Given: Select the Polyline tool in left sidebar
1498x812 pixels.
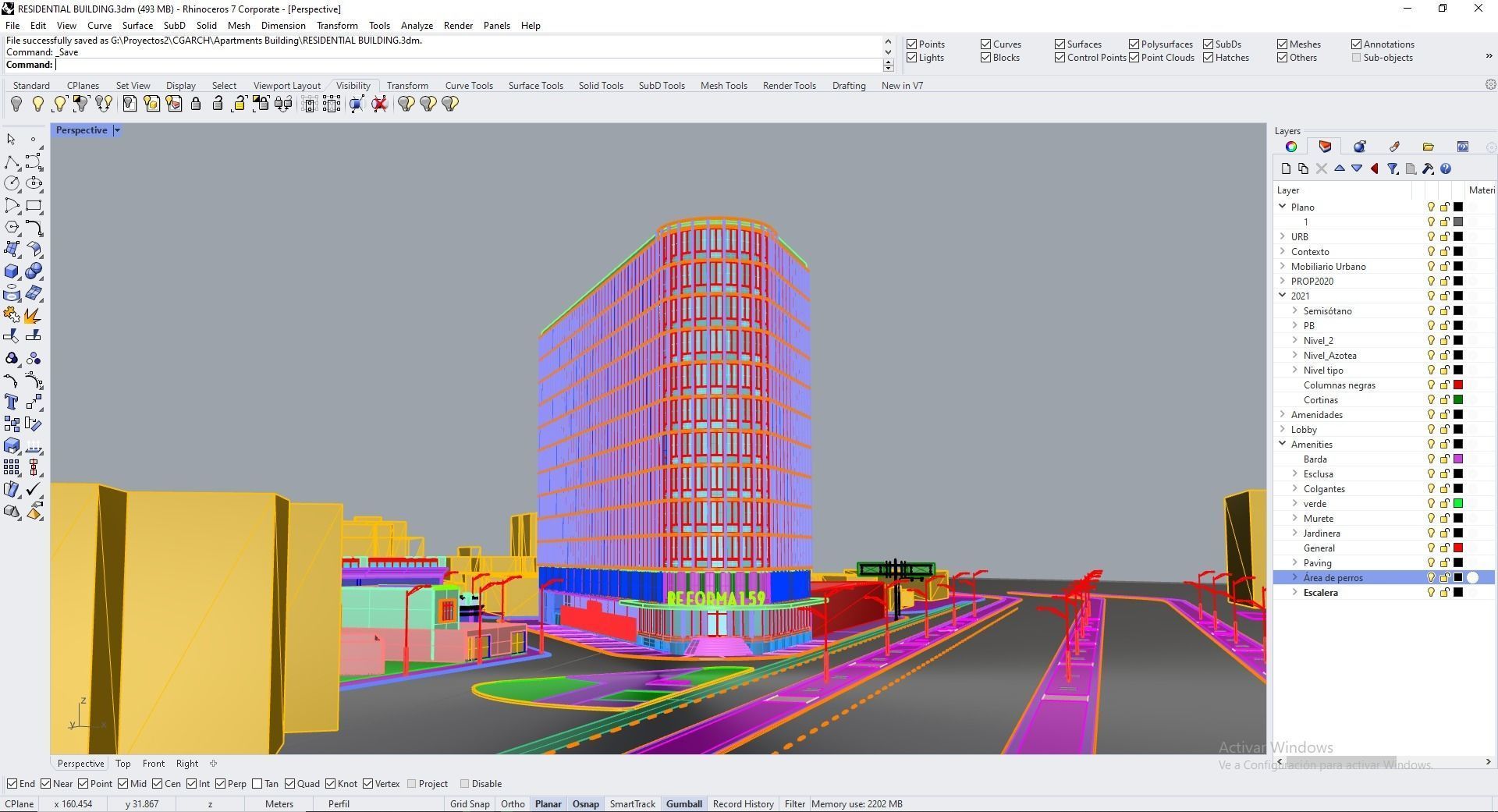Looking at the screenshot, I should coord(12,162).
